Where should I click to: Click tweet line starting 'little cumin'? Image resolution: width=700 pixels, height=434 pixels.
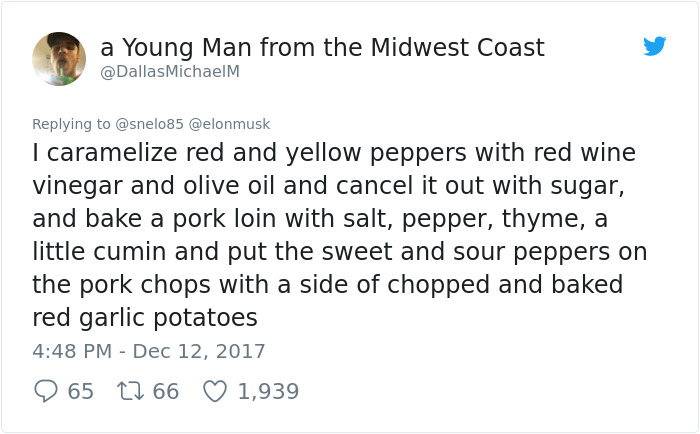tap(338, 252)
